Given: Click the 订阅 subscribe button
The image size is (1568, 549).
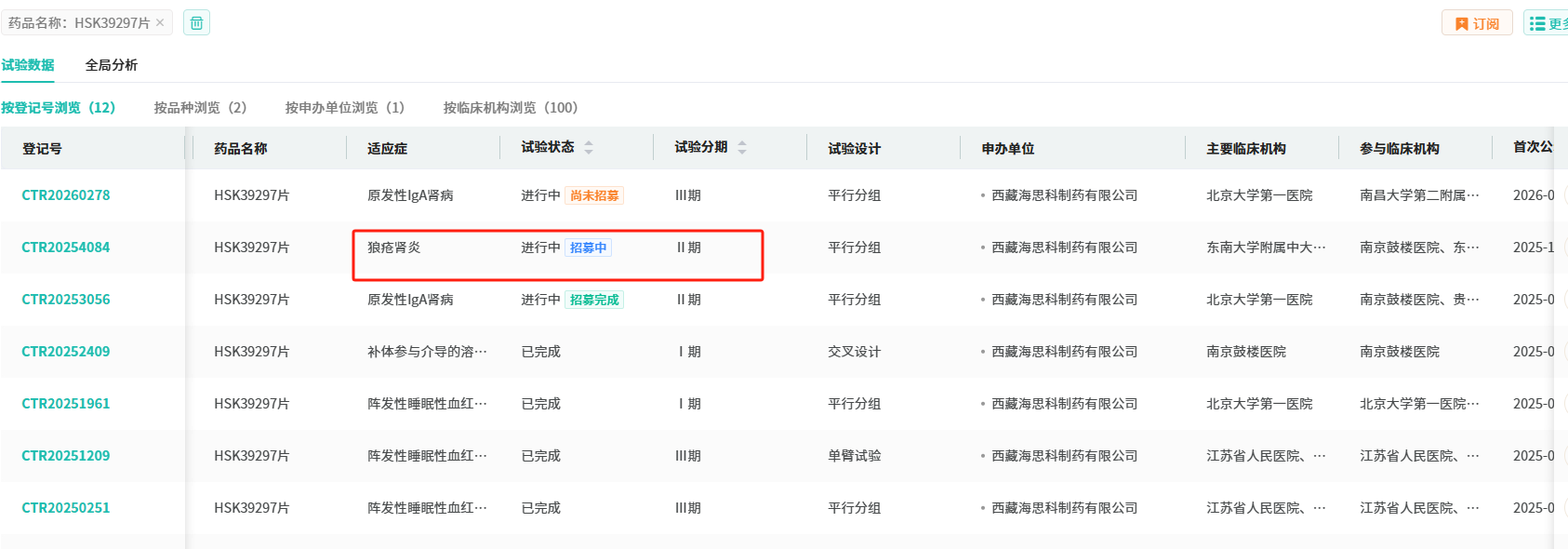Looking at the screenshot, I should click(1477, 23).
